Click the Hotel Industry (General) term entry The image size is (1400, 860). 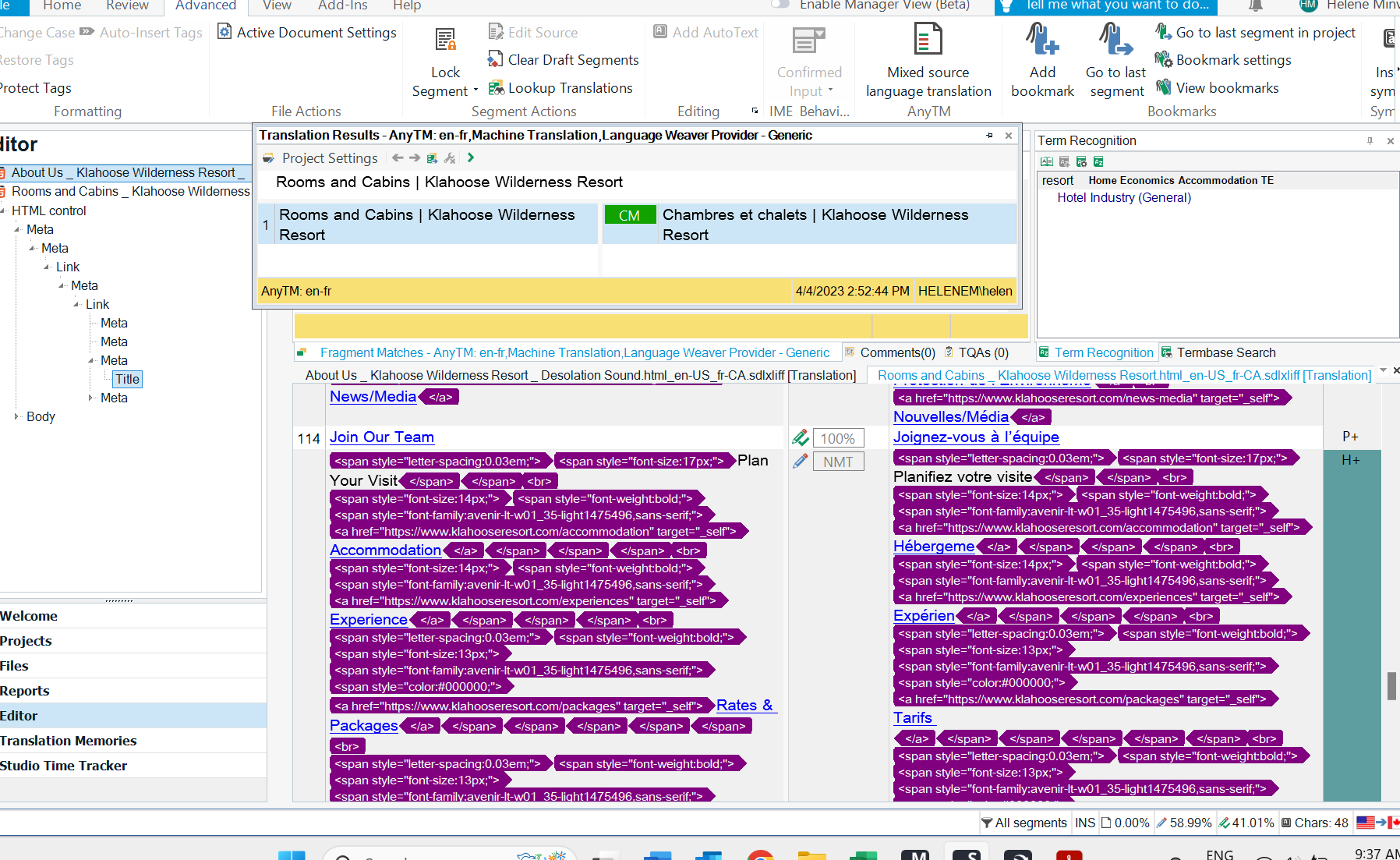(1124, 198)
